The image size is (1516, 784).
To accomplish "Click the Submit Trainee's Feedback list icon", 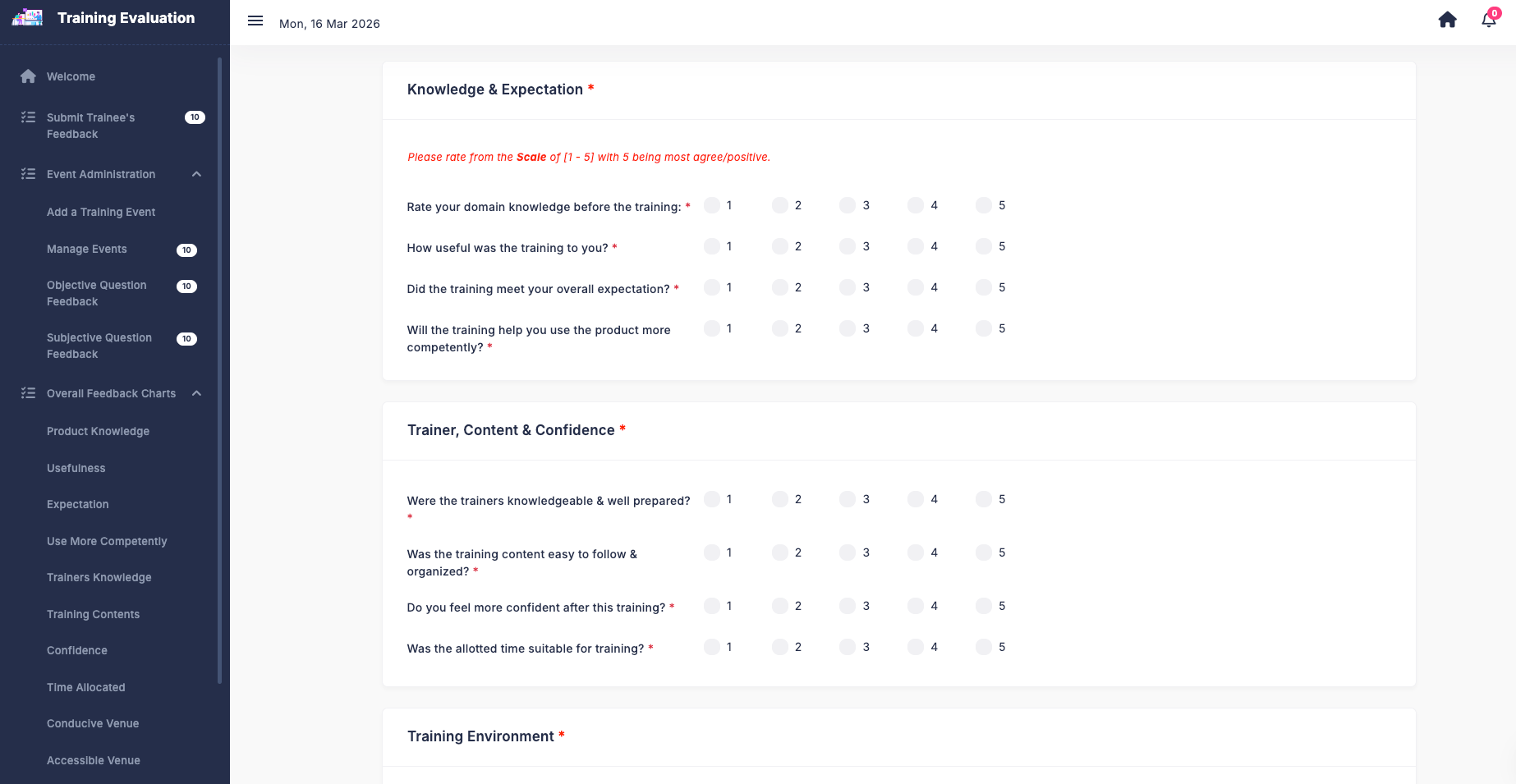I will (28, 117).
